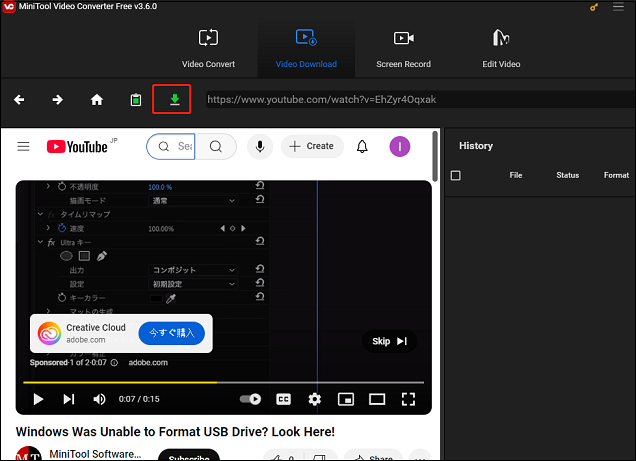Click the video title about USB Drive
The image size is (636, 461).
(x=175, y=432)
